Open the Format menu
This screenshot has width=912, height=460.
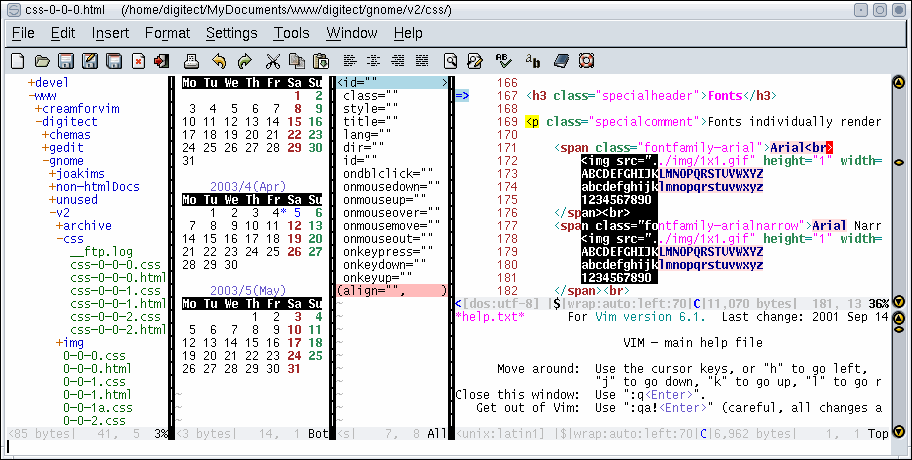tap(167, 33)
